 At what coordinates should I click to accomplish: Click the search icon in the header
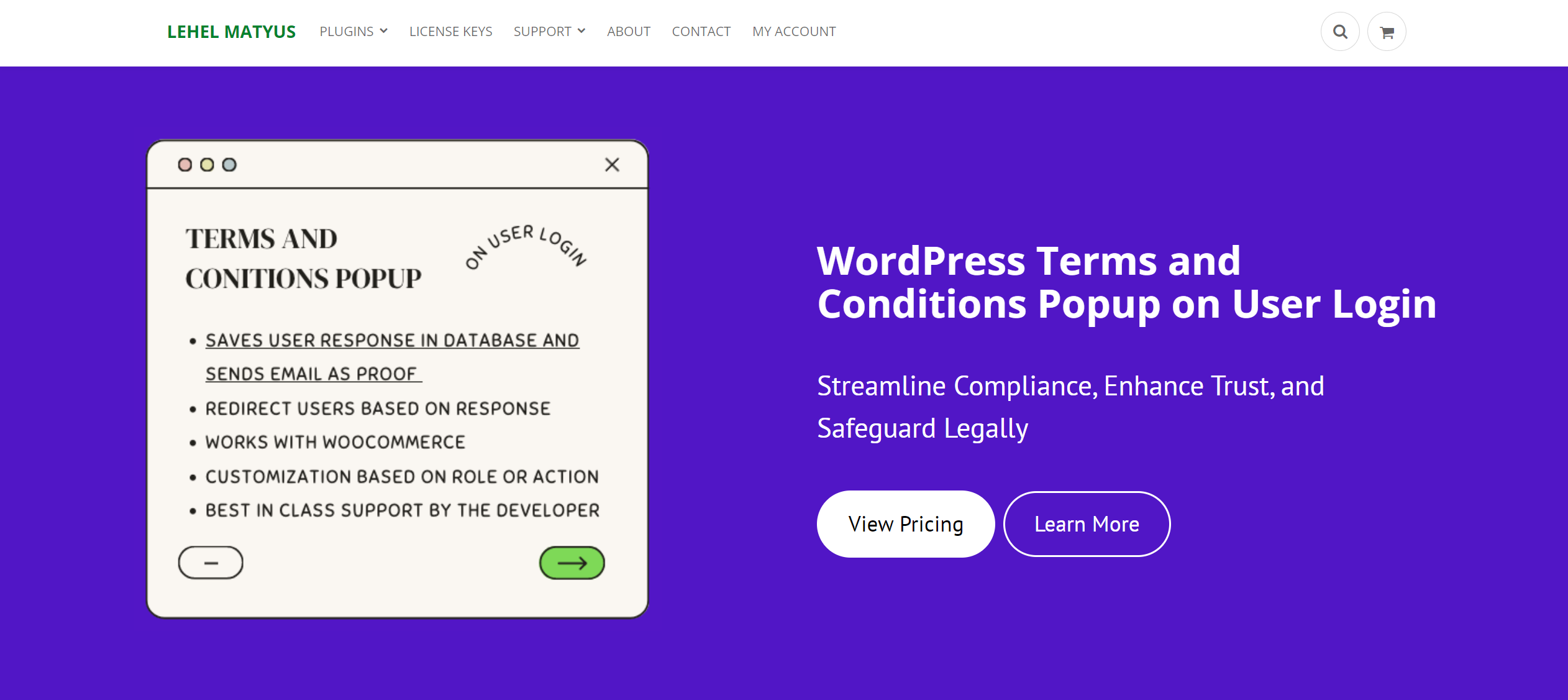(x=1340, y=32)
